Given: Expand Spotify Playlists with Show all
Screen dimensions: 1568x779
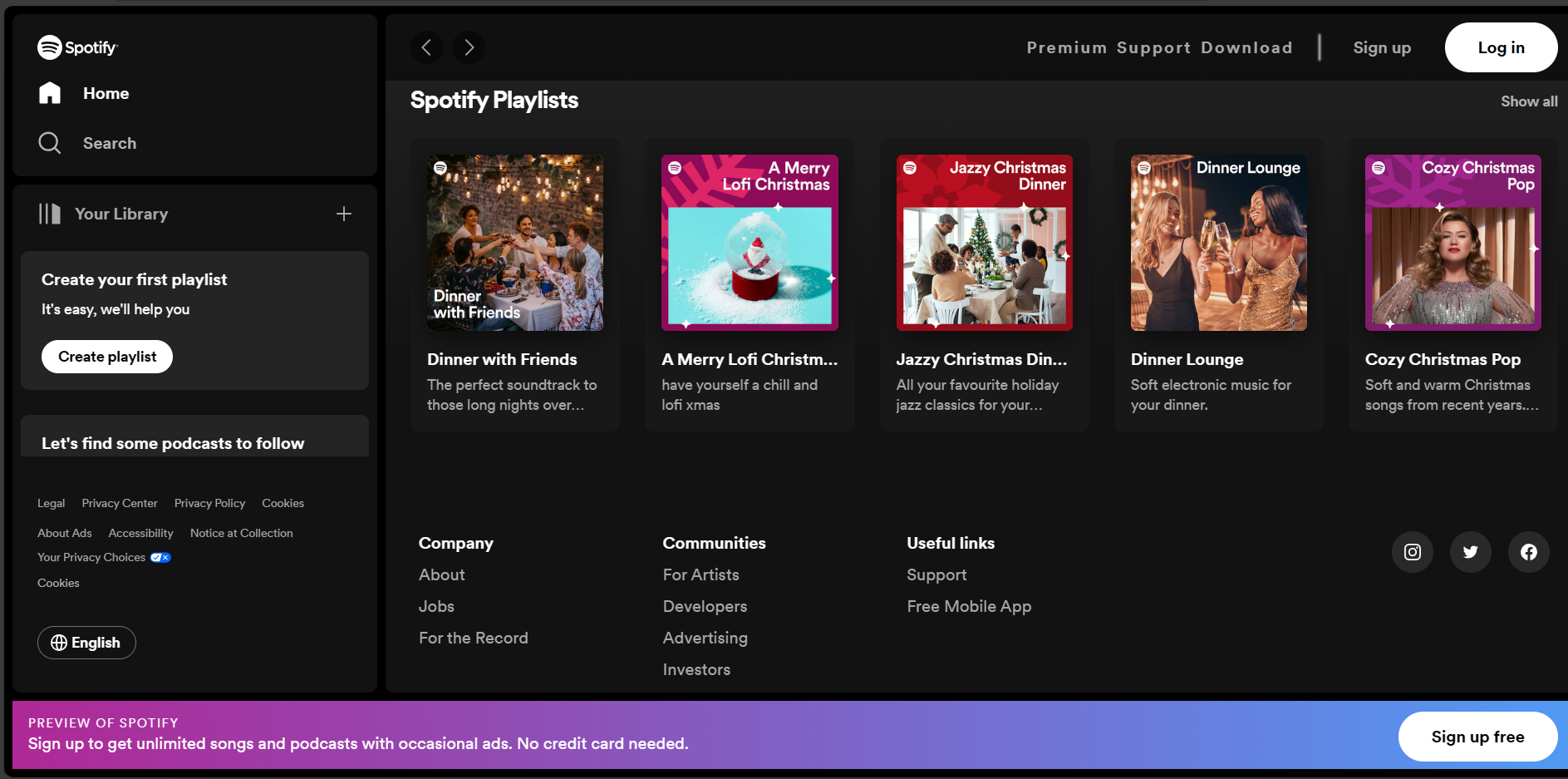Looking at the screenshot, I should [x=1528, y=101].
